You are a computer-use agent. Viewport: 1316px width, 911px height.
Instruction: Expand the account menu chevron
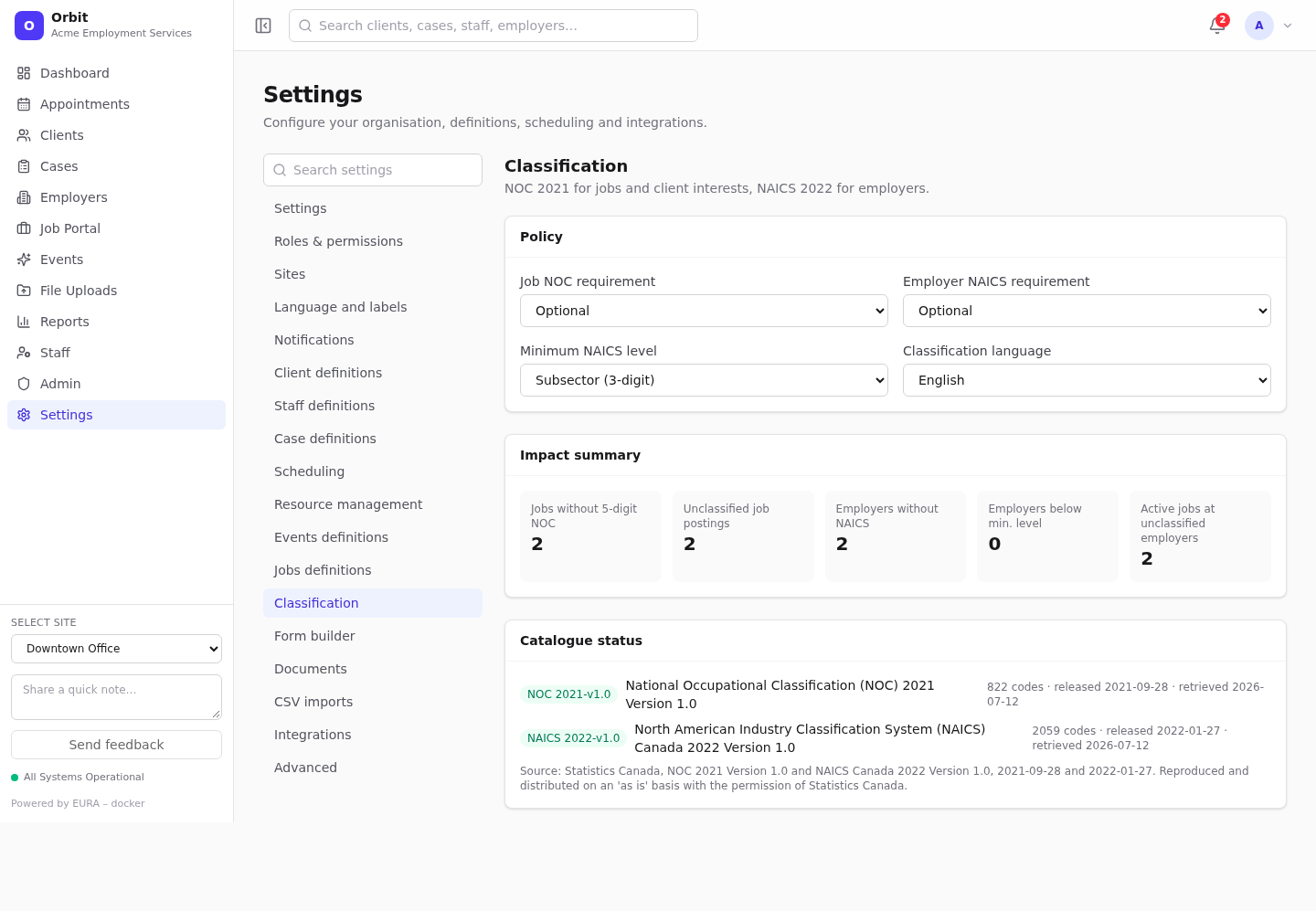click(1288, 26)
